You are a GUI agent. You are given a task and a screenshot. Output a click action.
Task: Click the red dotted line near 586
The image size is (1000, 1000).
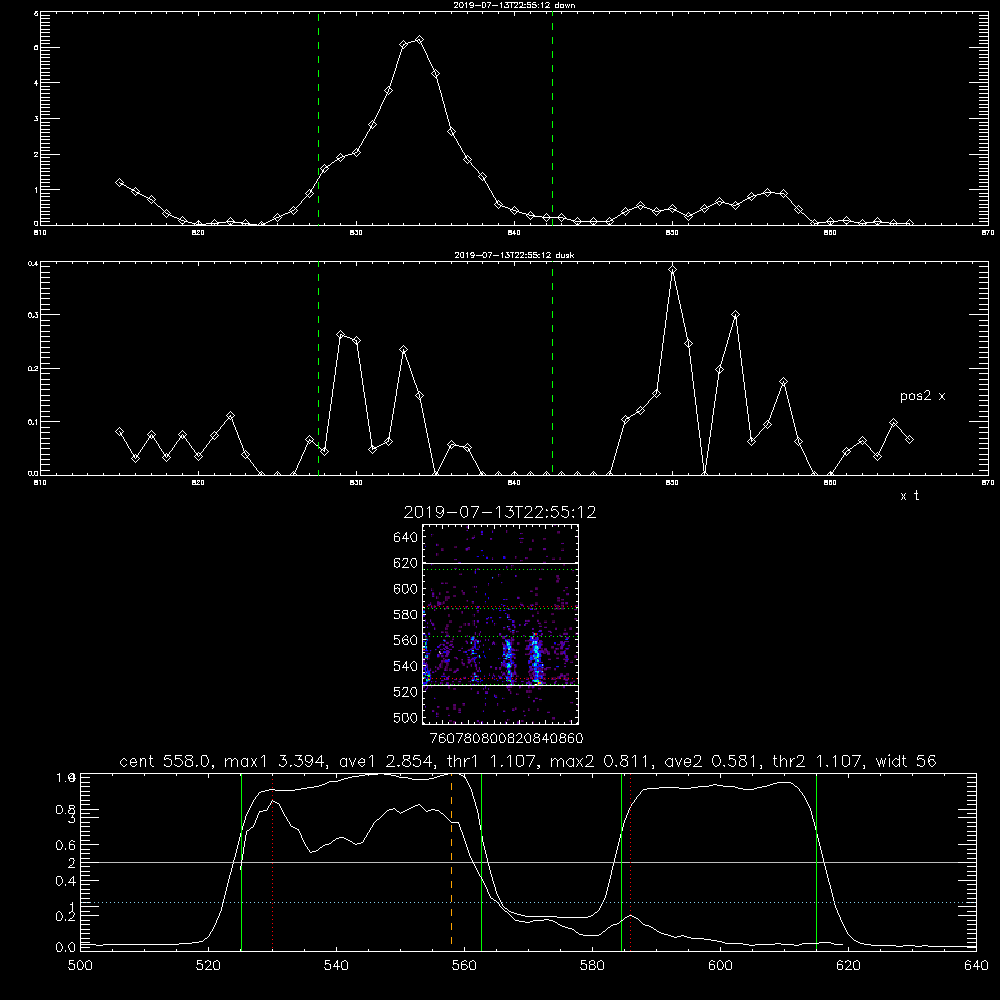point(631,861)
